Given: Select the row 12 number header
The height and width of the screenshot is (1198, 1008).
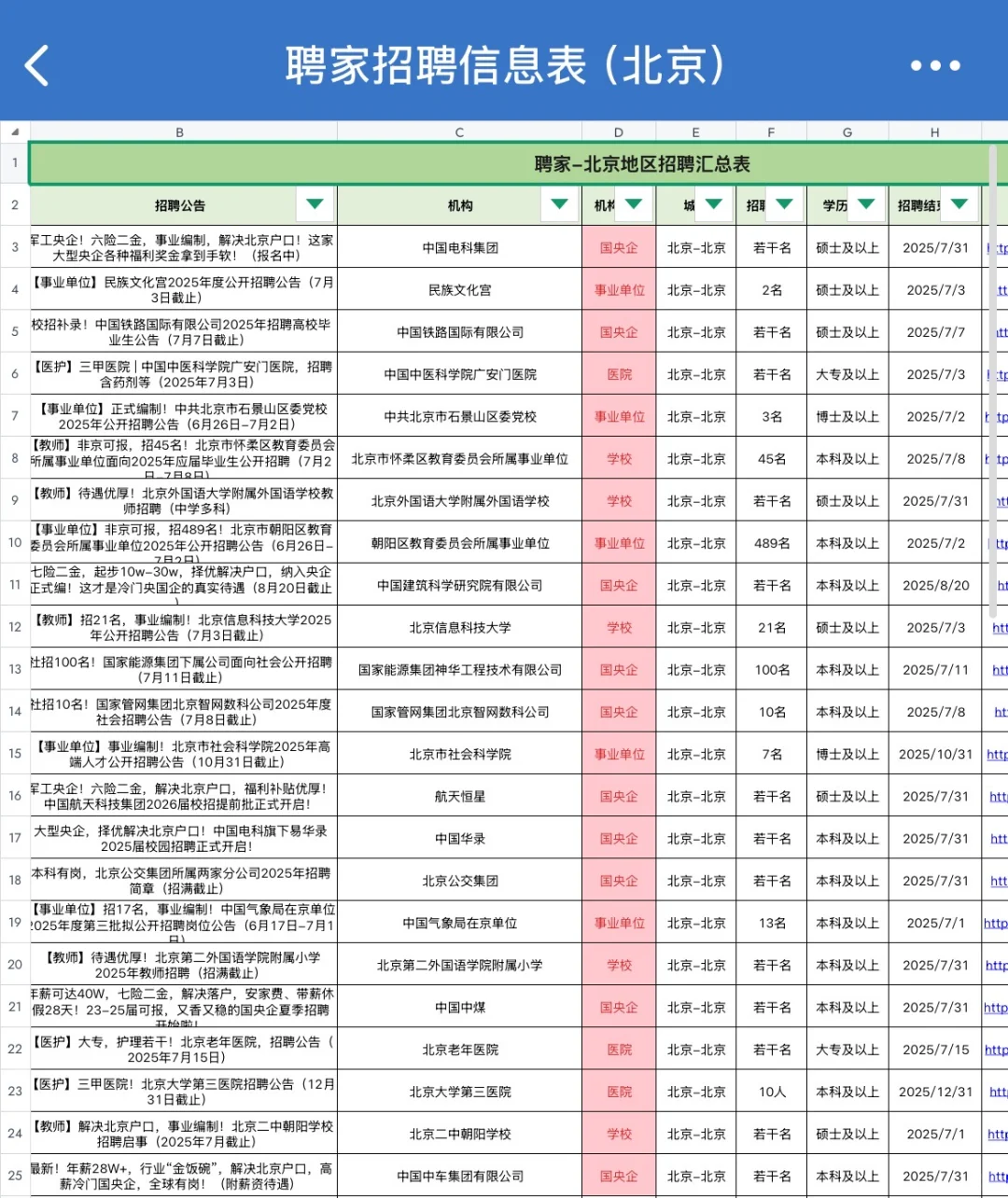Looking at the screenshot, I should (15, 627).
